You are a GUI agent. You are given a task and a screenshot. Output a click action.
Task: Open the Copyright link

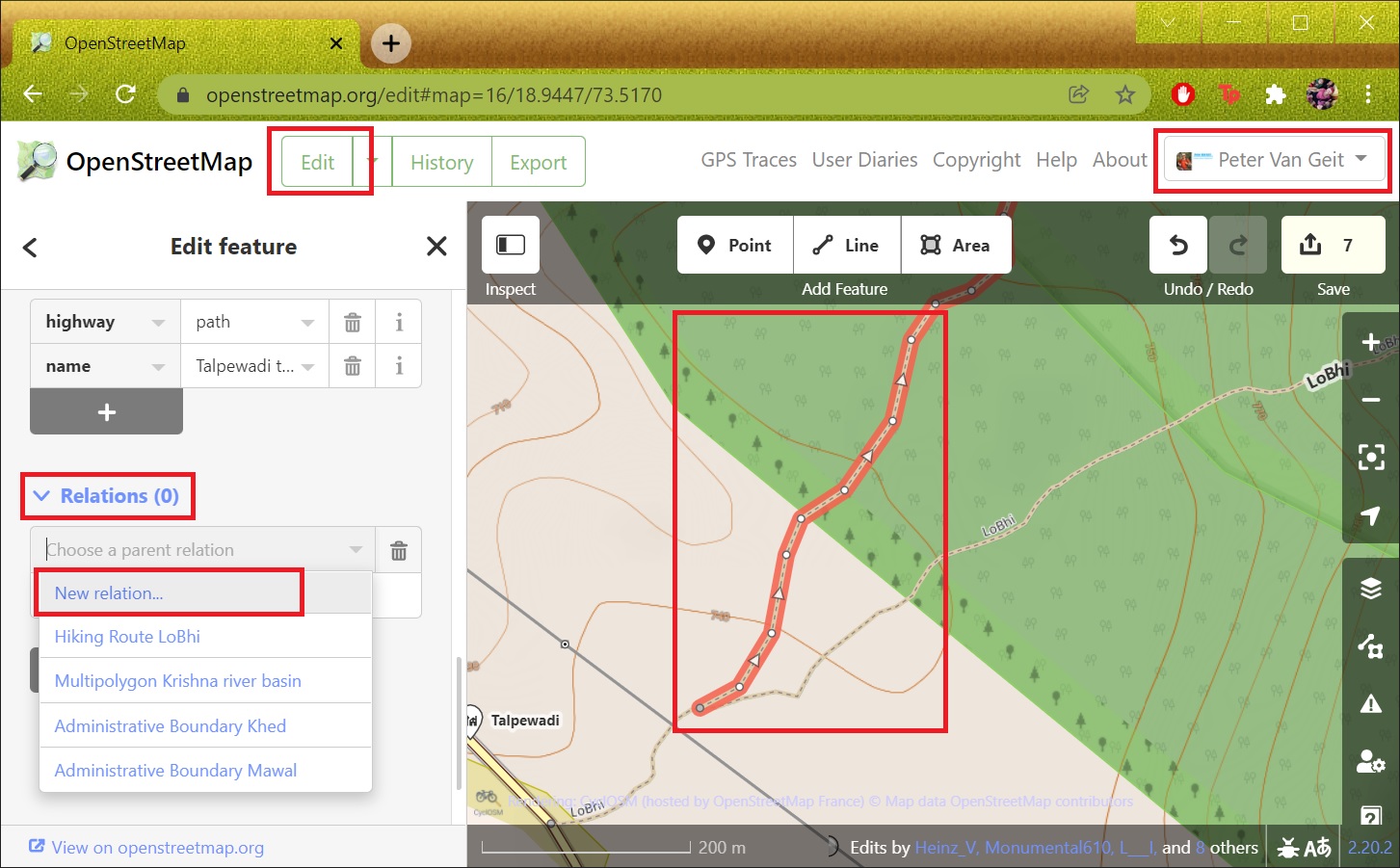[976, 160]
